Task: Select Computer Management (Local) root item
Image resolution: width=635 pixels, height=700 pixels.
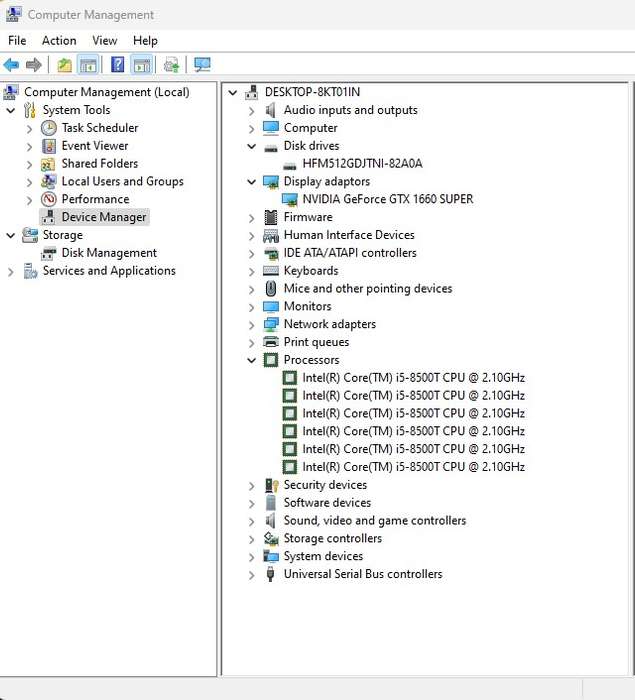Action: (x=107, y=92)
